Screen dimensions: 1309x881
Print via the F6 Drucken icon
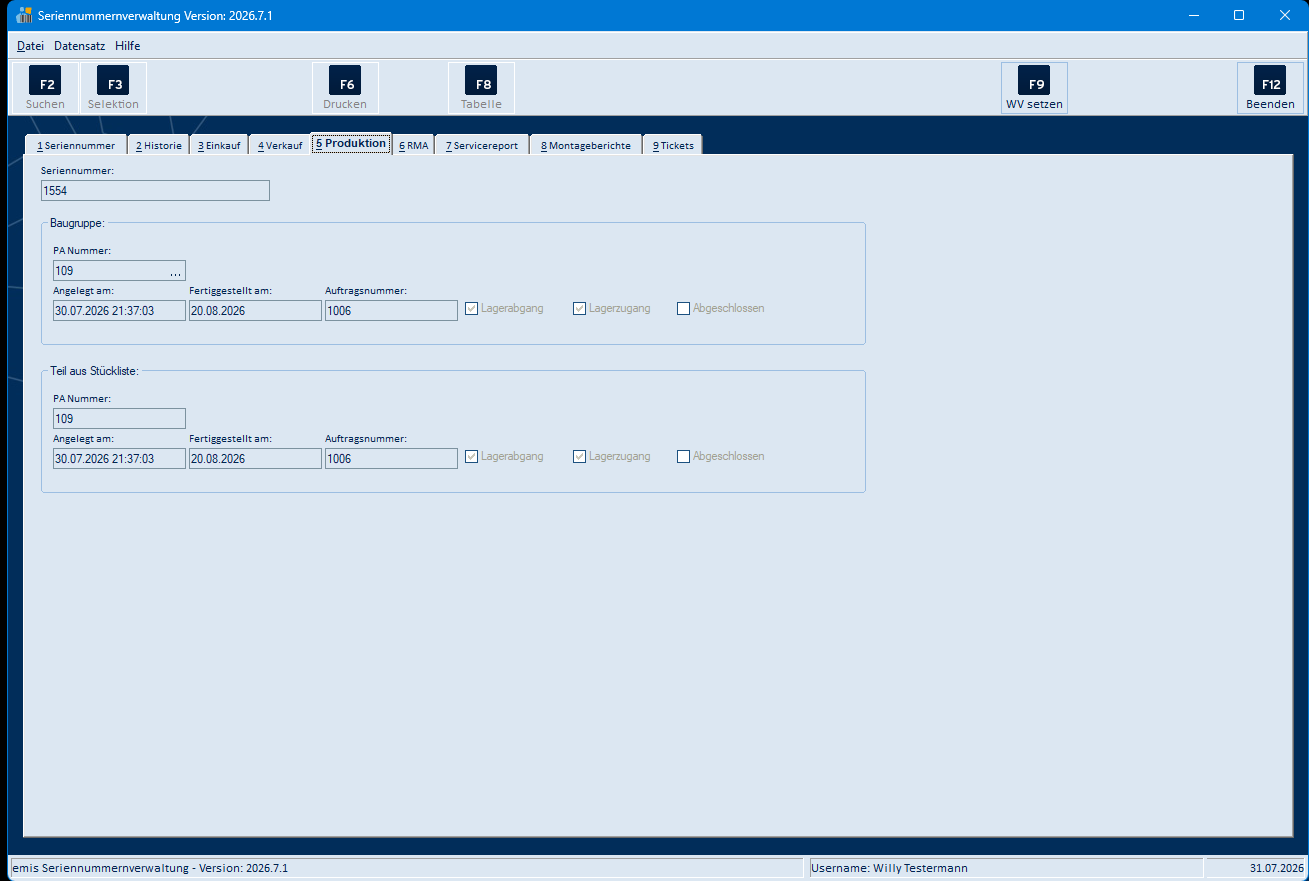(x=345, y=88)
